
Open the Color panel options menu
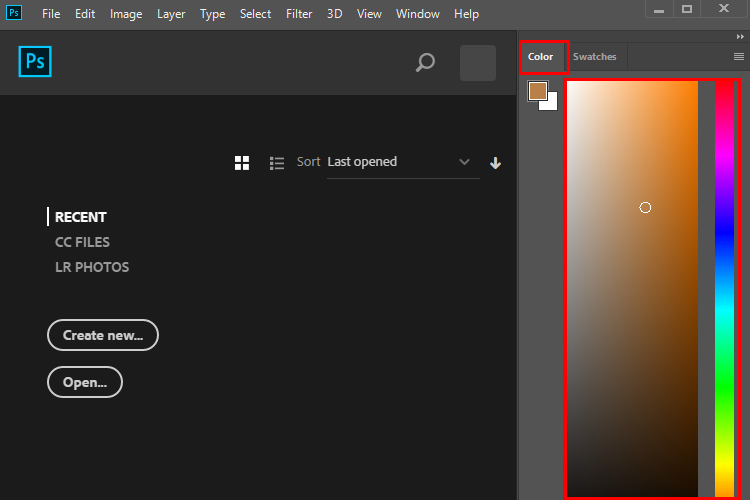739,56
